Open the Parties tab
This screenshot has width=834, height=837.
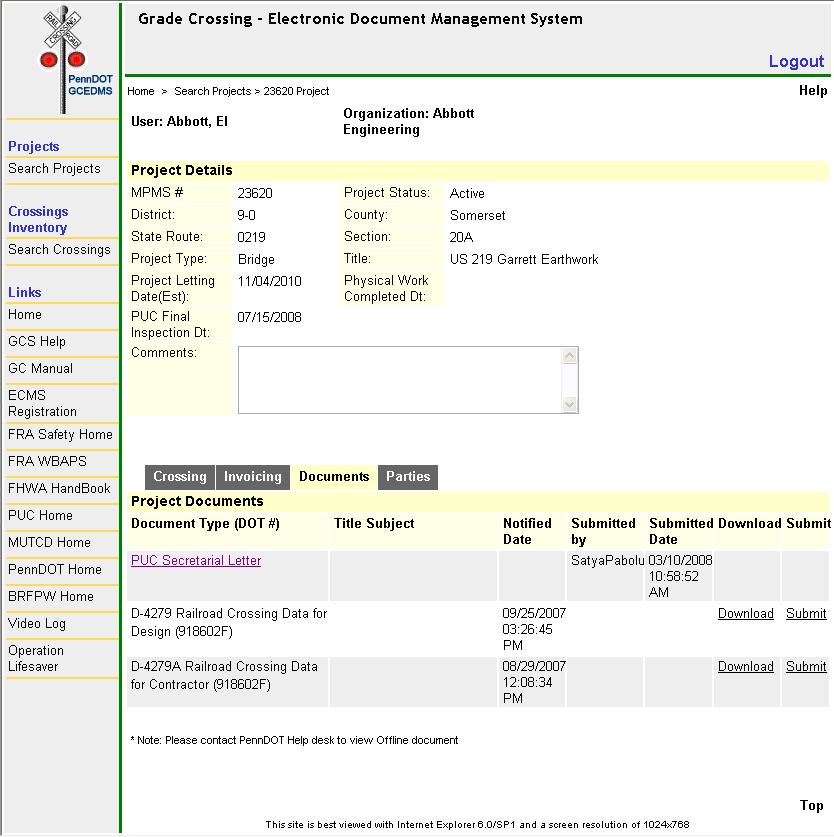408,477
